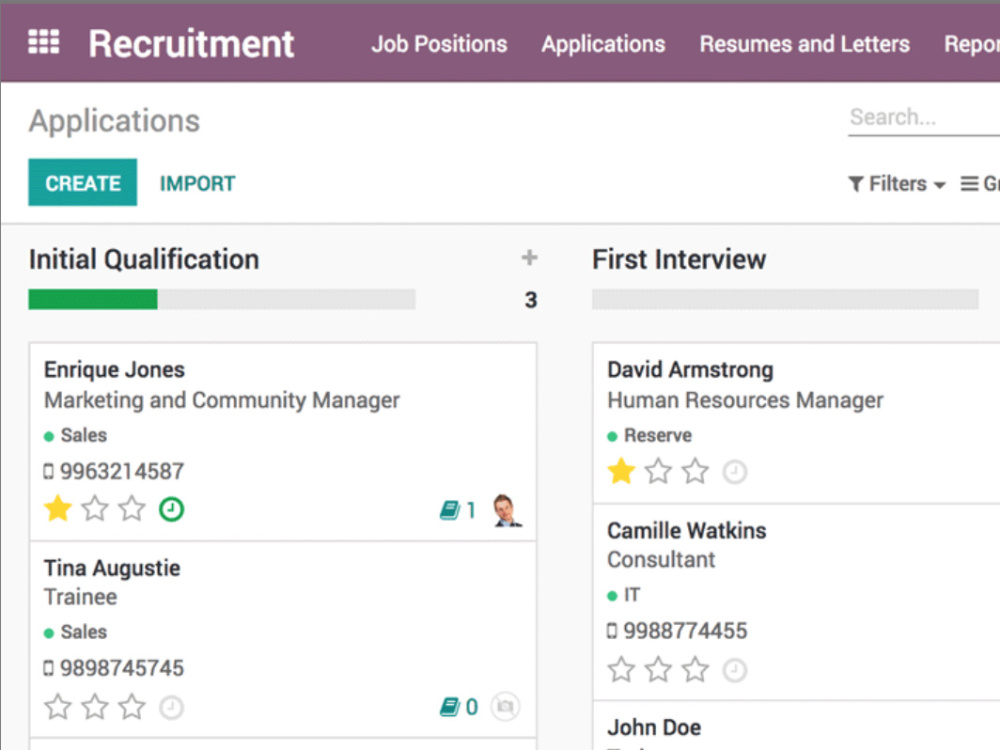Click the Search input field
This screenshot has width=1000, height=750.
tap(923, 117)
